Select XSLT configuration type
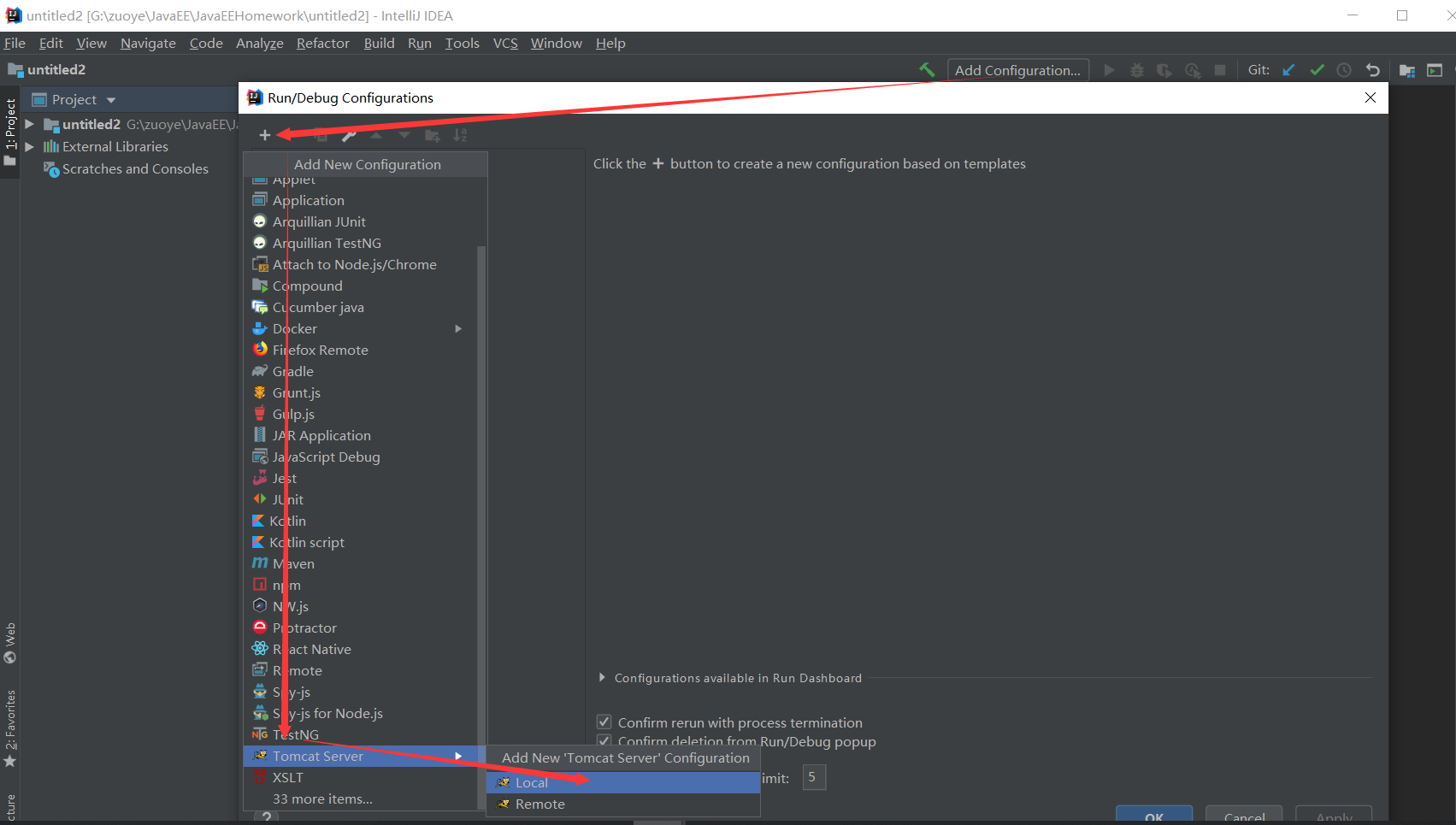This screenshot has height=825, width=1456. 365,777
